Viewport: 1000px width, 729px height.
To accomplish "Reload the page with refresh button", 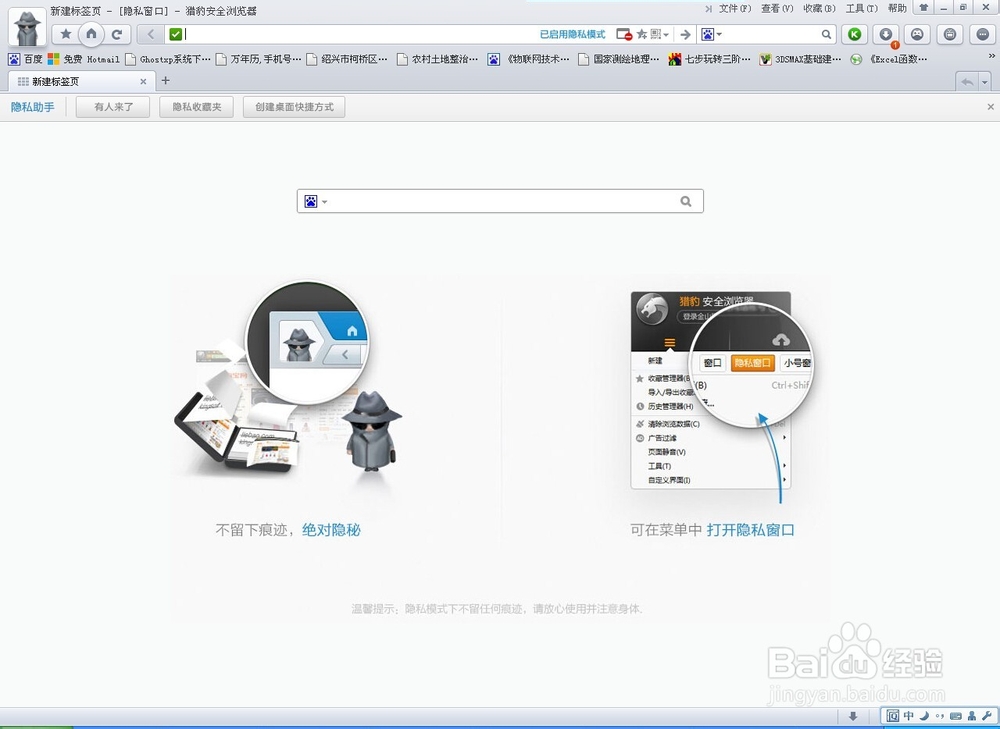I will (117, 34).
